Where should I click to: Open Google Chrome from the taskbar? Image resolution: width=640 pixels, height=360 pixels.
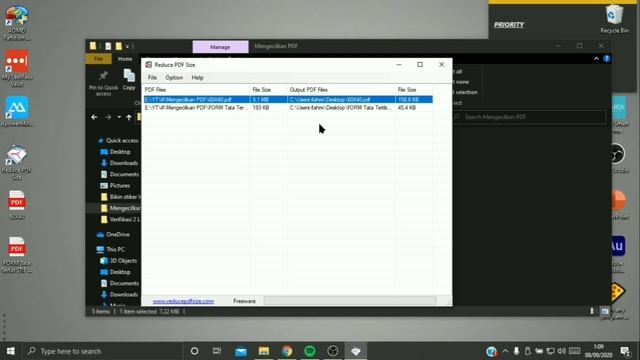[287, 351]
